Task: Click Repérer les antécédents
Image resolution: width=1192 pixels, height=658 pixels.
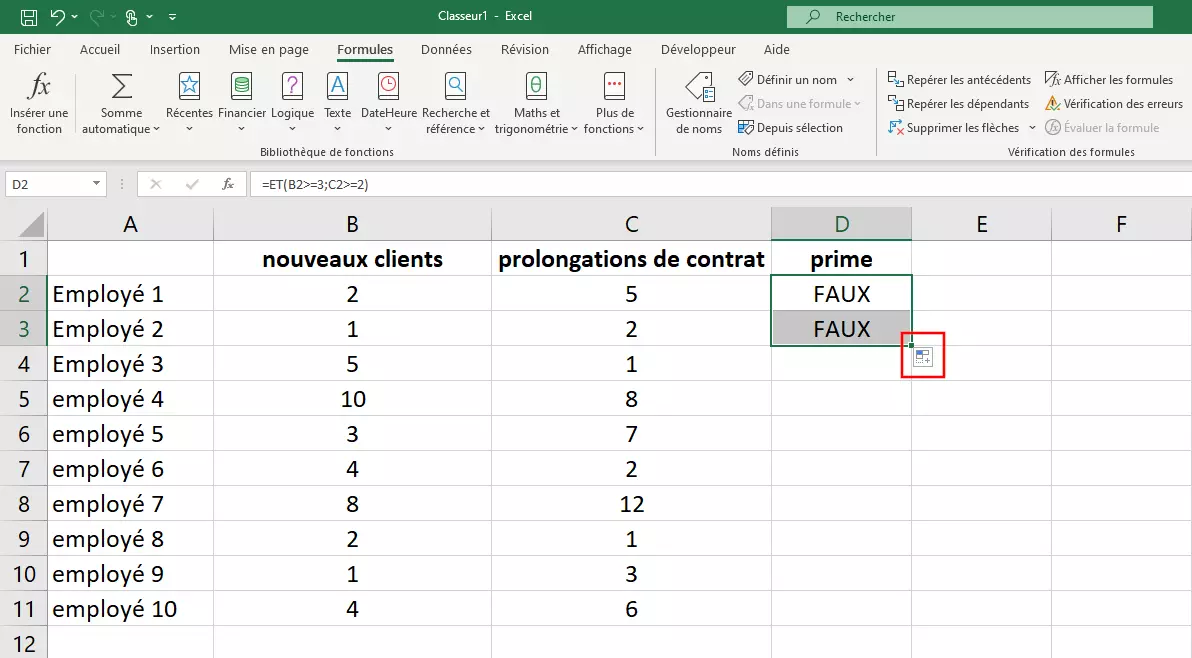Action: coord(959,80)
